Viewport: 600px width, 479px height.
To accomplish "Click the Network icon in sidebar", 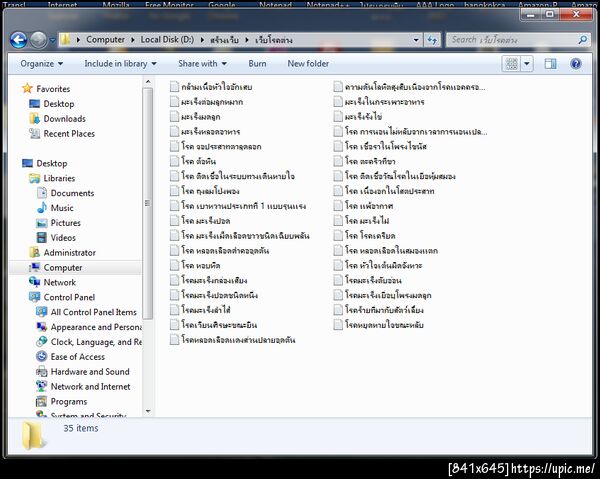I will 34,282.
